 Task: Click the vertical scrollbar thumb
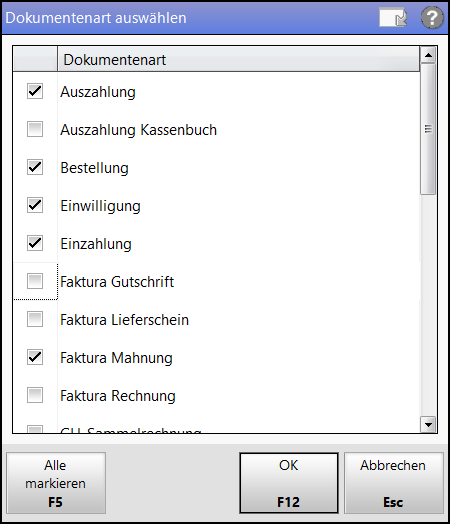pos(428,129)
